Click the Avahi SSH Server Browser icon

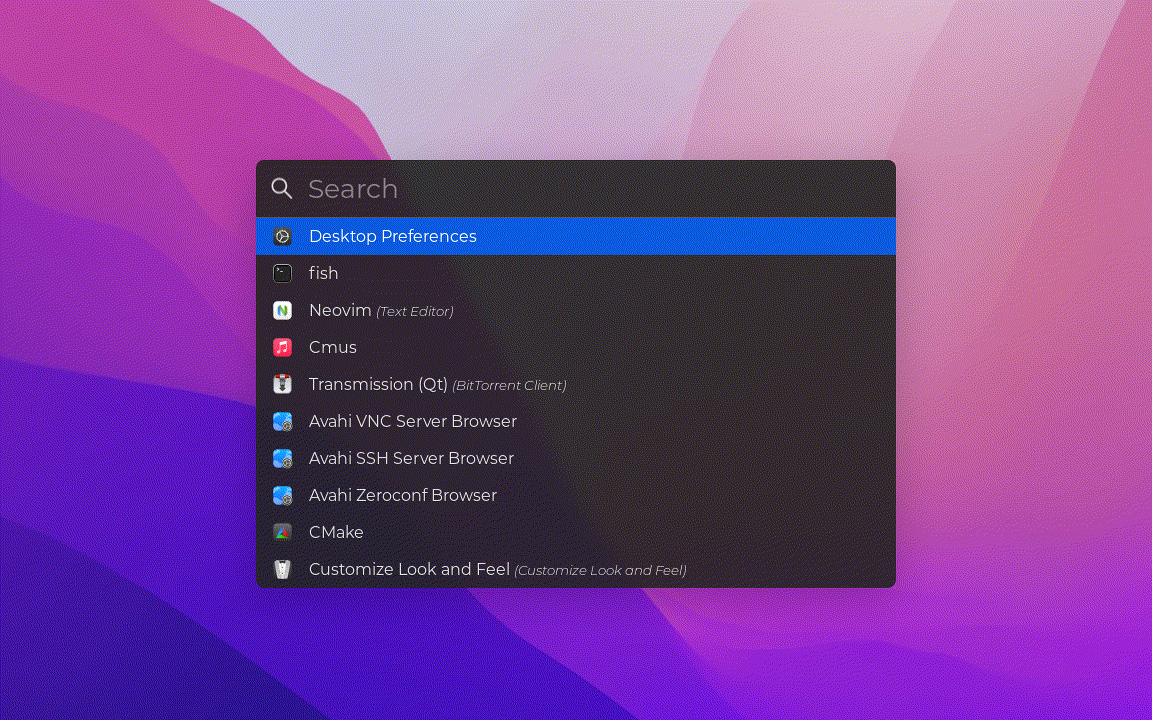pos(282,458)
